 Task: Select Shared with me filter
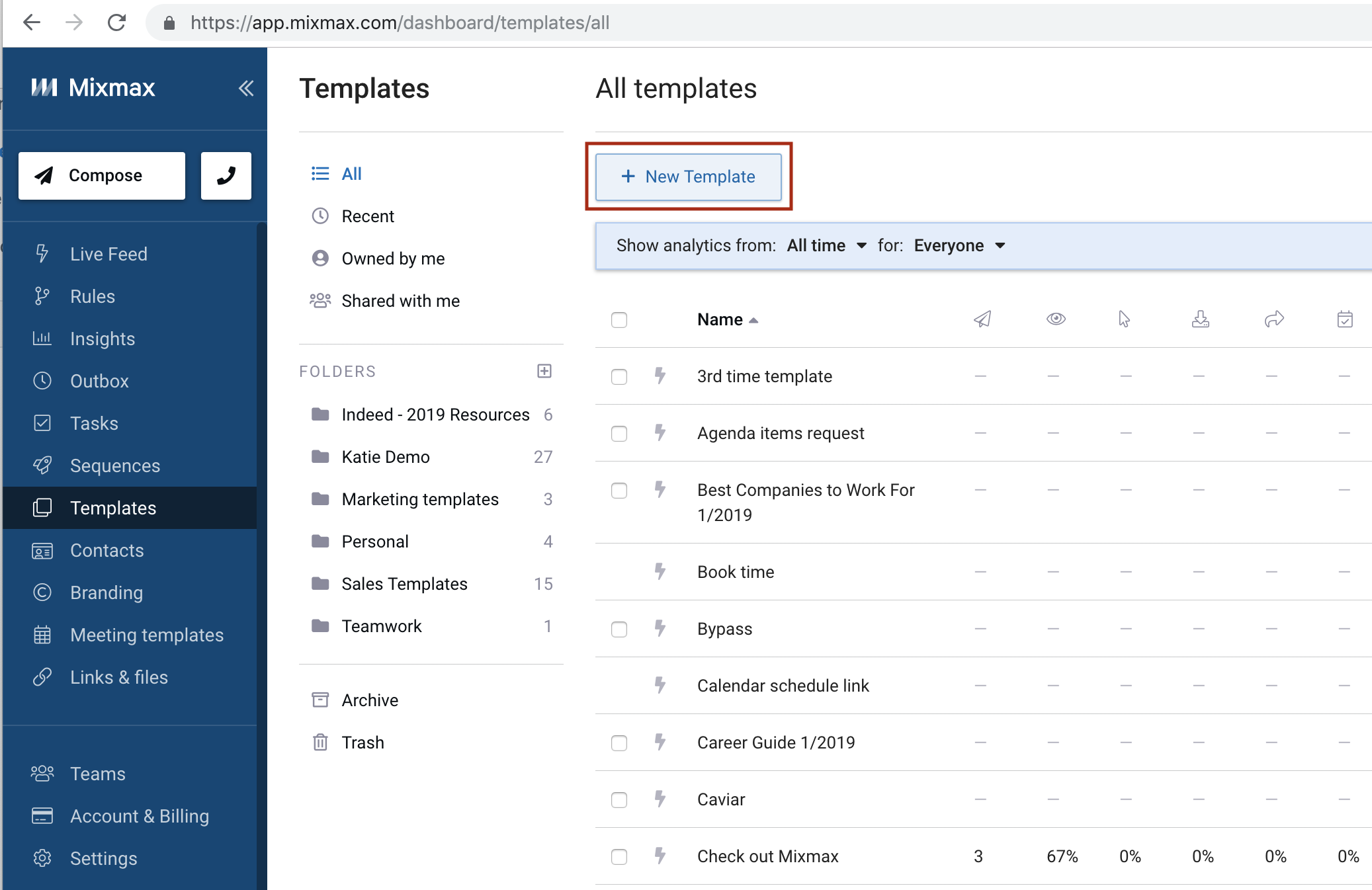point(400,301)
